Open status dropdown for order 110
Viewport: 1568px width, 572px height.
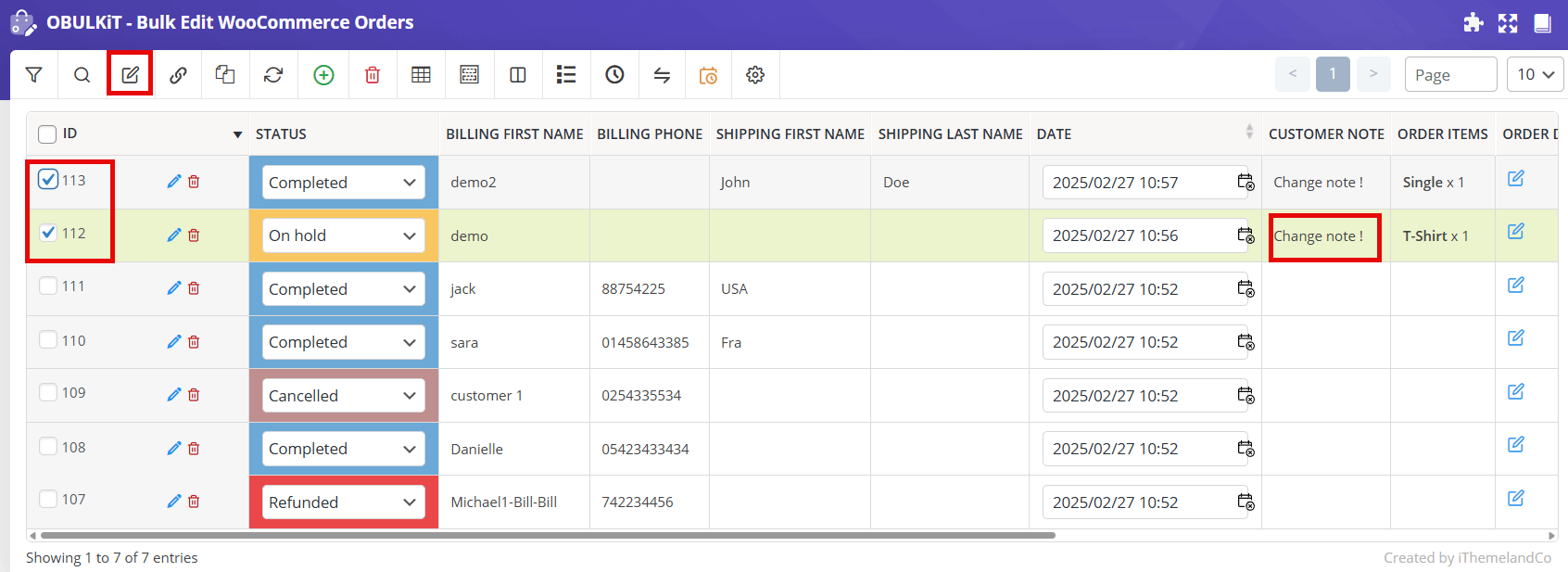pos(344,342)
